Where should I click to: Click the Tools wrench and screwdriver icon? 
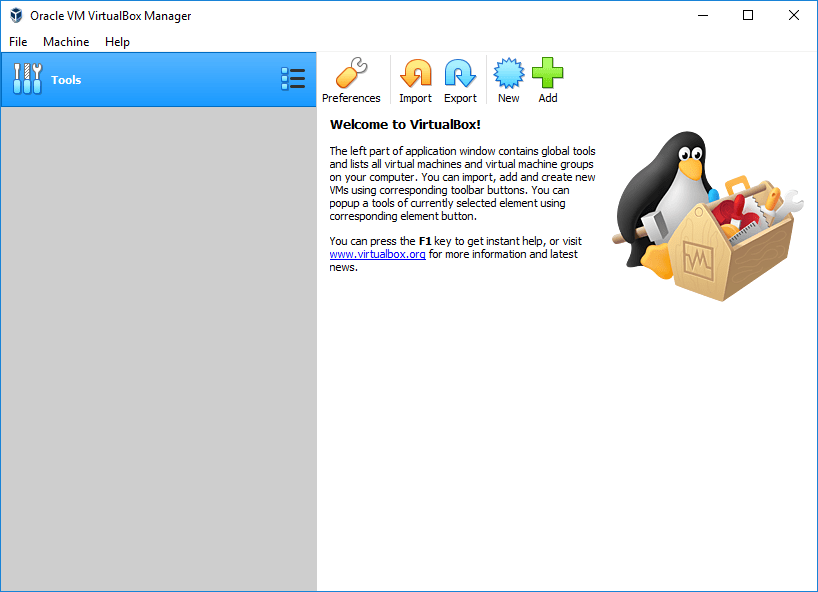(x=28, y=79)
